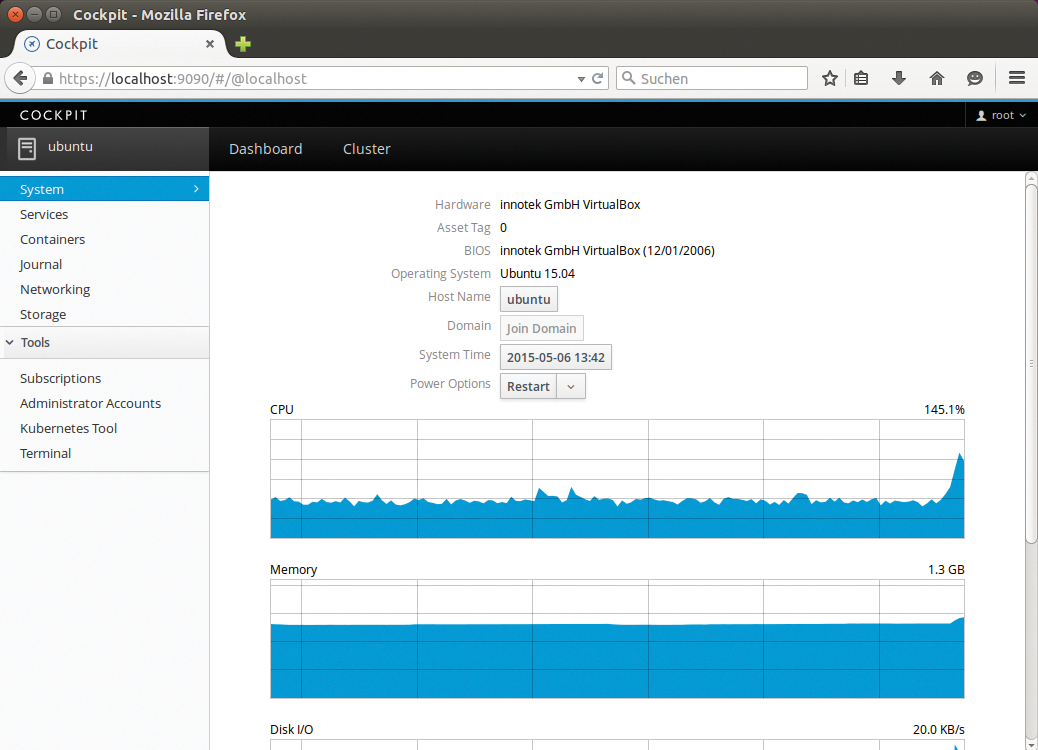
Task: Open the root user dropdown menu
Action: coord(1001,115)
